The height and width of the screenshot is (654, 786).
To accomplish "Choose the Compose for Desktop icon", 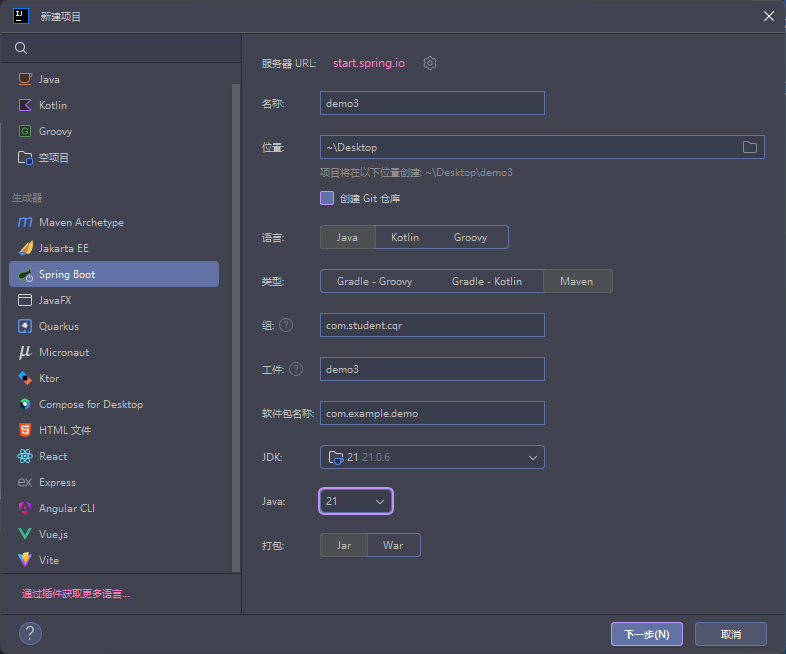I will click(25, 404).
